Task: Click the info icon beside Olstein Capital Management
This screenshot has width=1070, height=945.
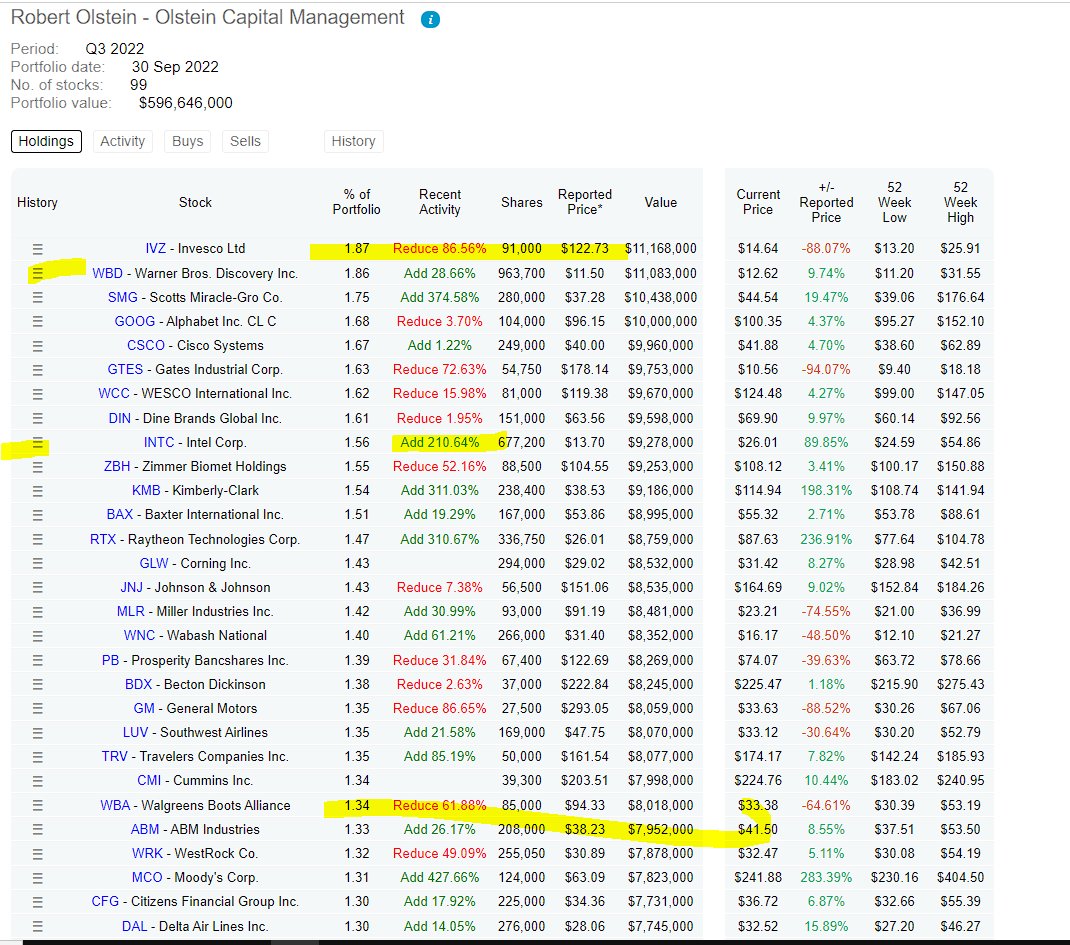Action: 431,18
